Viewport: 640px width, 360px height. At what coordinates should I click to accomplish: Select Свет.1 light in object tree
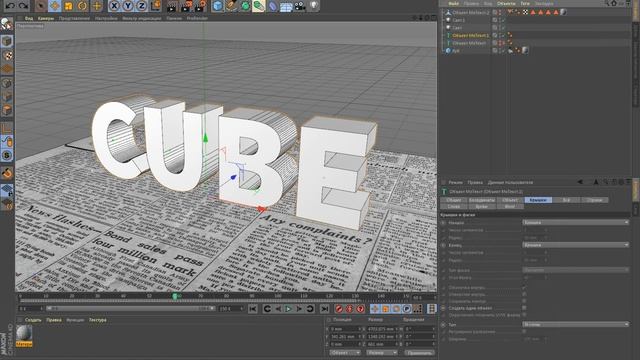coord(458,20)
